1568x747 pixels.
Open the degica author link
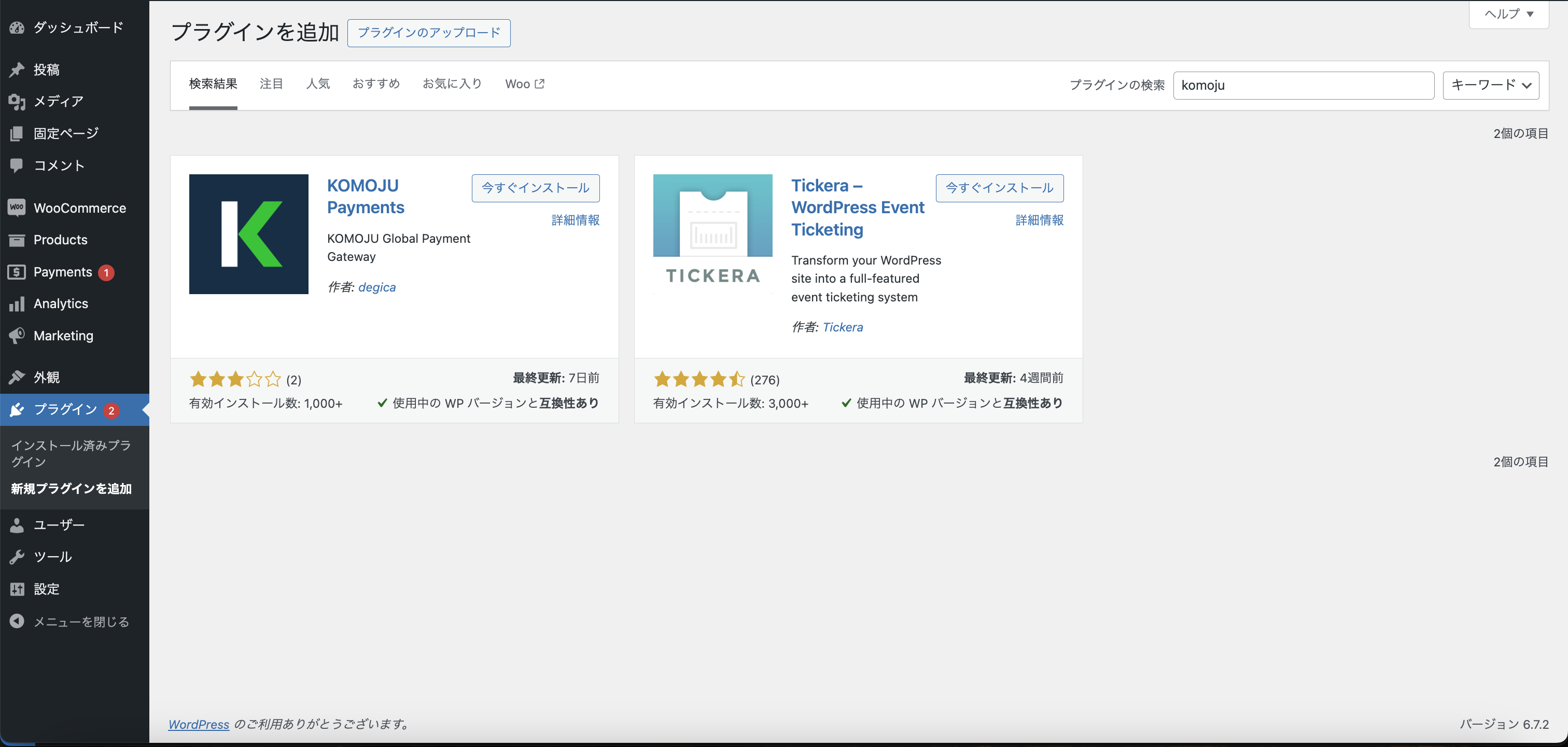pos(377,287)
